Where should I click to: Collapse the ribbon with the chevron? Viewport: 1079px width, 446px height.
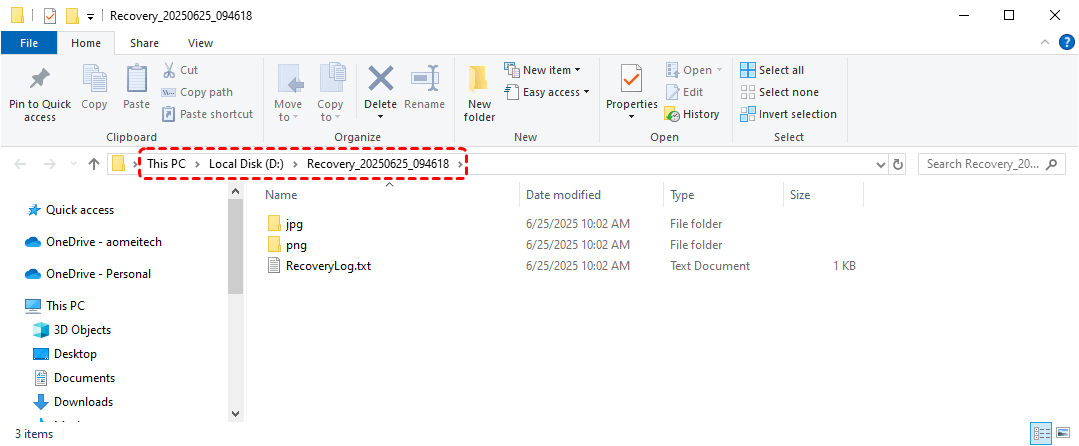click(1044, 43)
